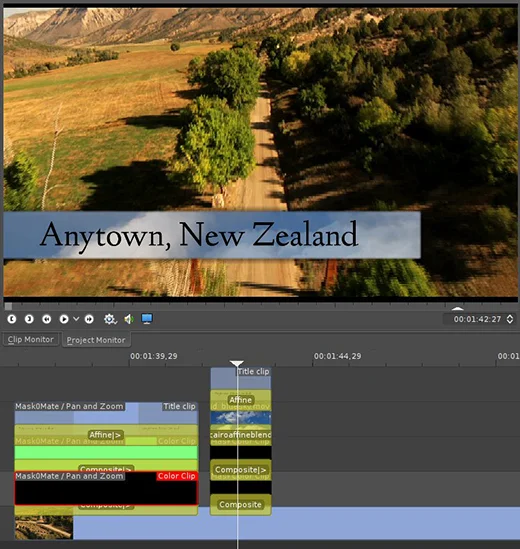
Task: Click the timeline playhead triangle
Action: [237, 363]
